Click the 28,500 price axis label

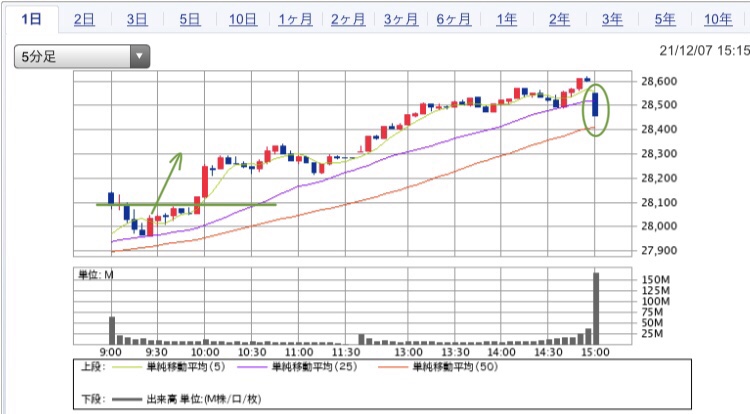point(659,105)
